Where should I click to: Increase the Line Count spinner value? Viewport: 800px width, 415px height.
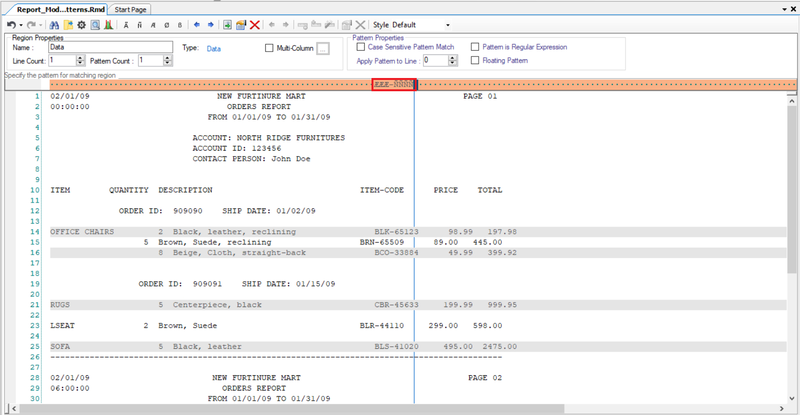(81, 58)
